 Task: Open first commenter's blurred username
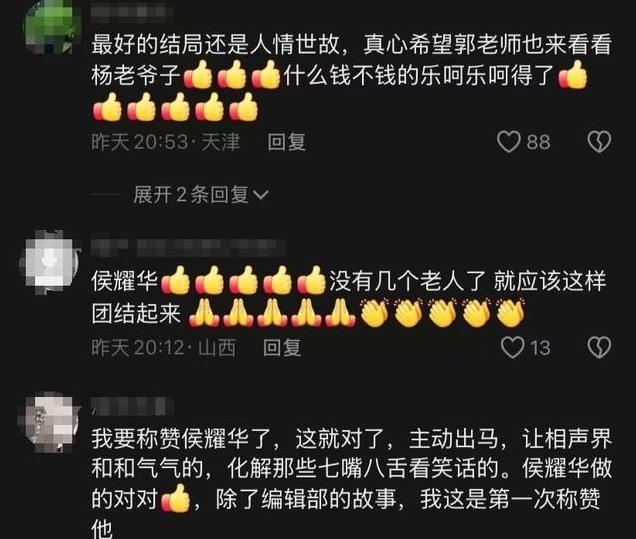132,12
